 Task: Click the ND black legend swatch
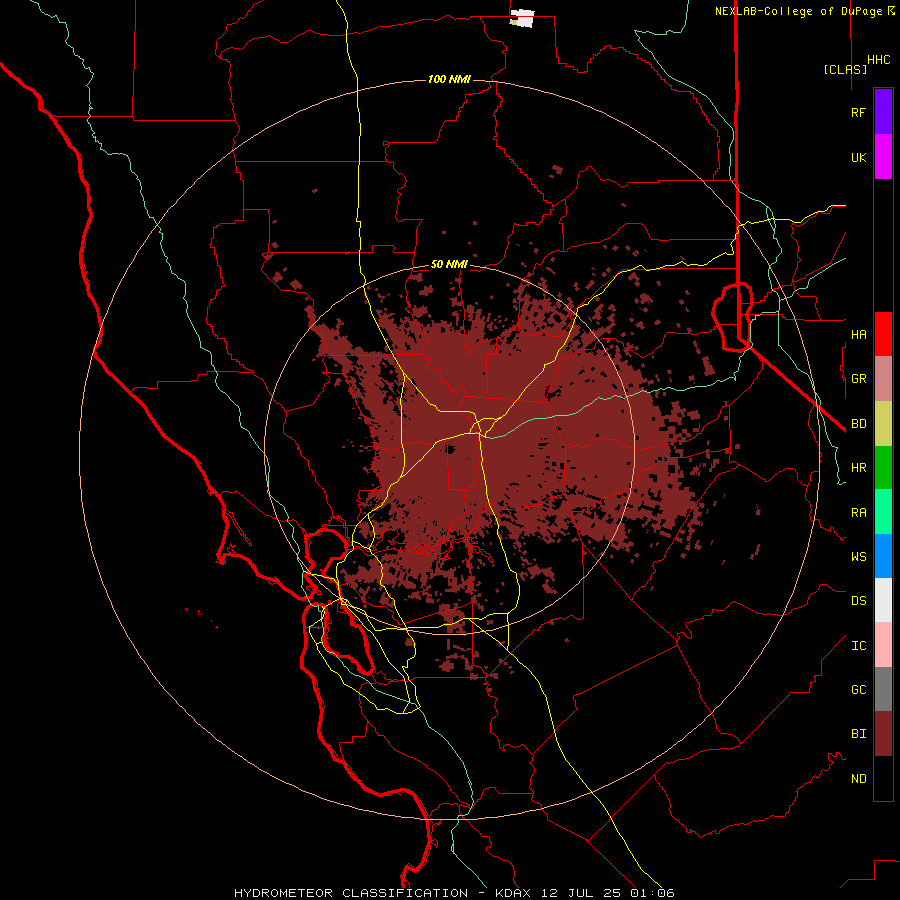pyautogui.click(x=883, y=778)
